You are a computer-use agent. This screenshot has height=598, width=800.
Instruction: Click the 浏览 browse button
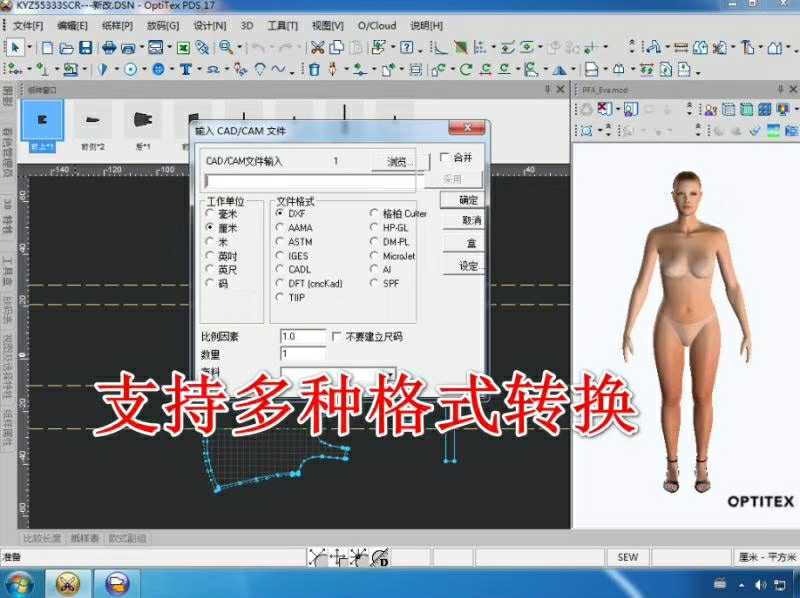pyautogui.click(x=400, y=162)
